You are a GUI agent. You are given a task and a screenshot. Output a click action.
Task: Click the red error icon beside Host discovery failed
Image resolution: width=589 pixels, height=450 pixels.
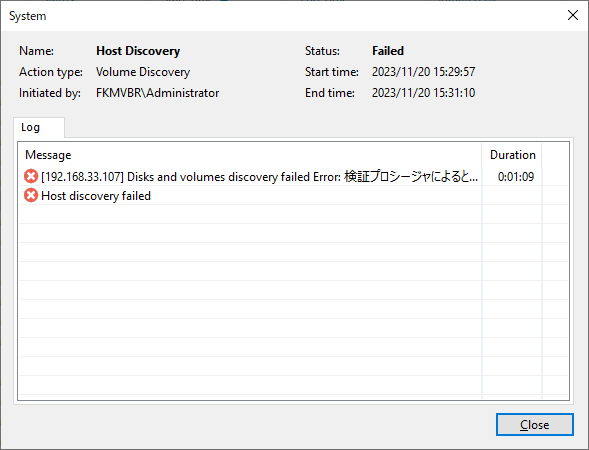(31, 195)
